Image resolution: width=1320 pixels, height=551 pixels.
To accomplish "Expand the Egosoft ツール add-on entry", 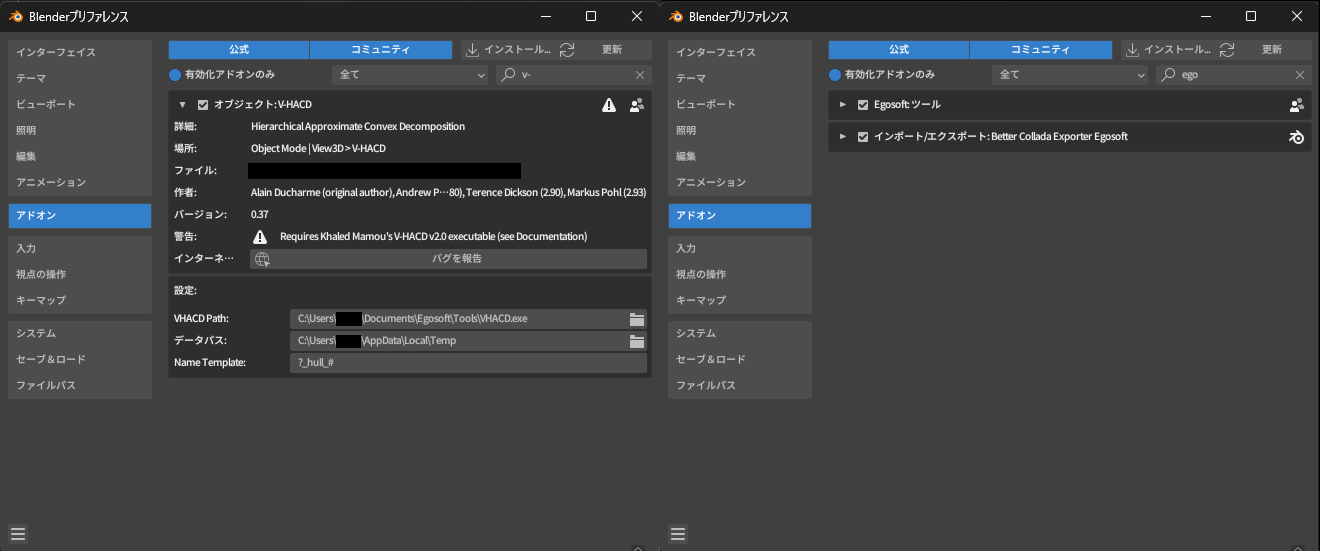I will point(843,105).
